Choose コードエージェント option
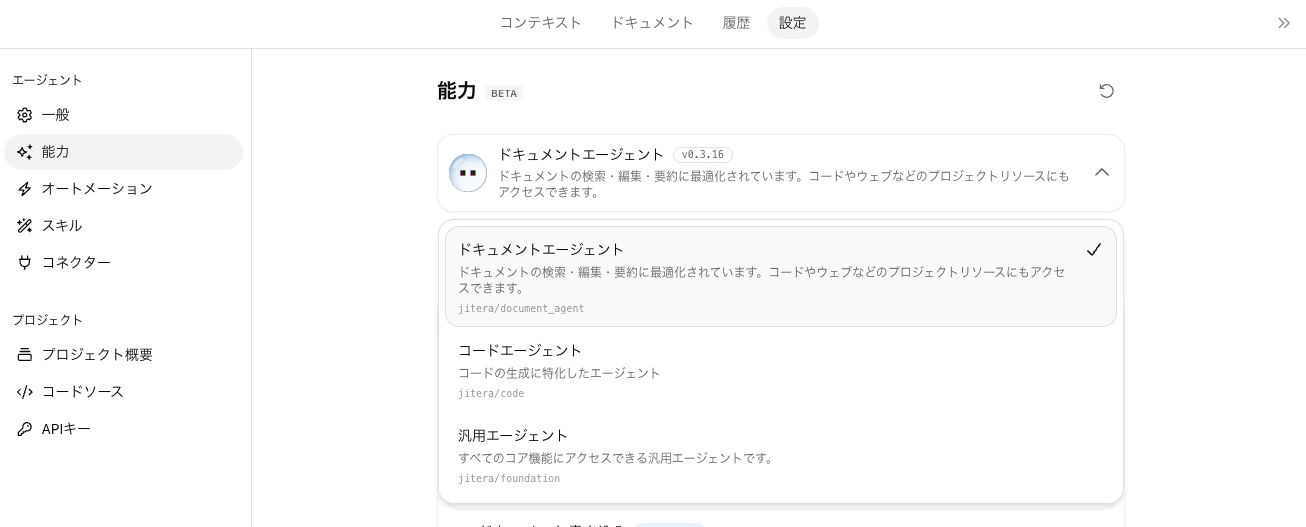The height and width of the screenshot is (527, 1306). tap(781, 370)
